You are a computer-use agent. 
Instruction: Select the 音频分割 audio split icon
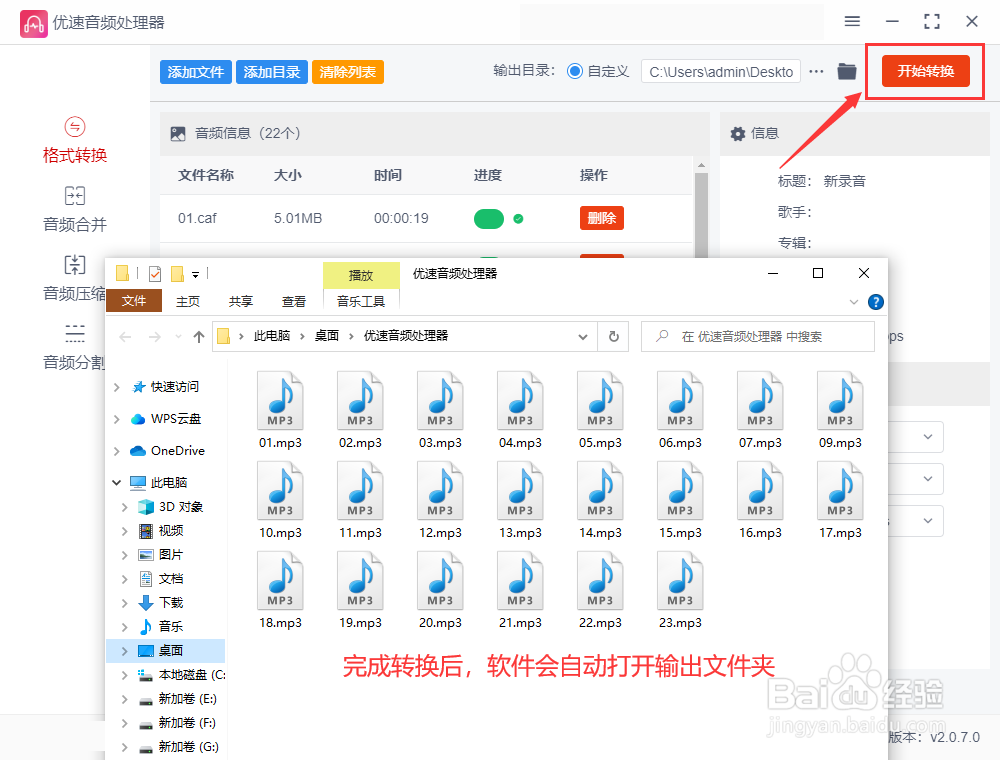[x=75, y=332]
